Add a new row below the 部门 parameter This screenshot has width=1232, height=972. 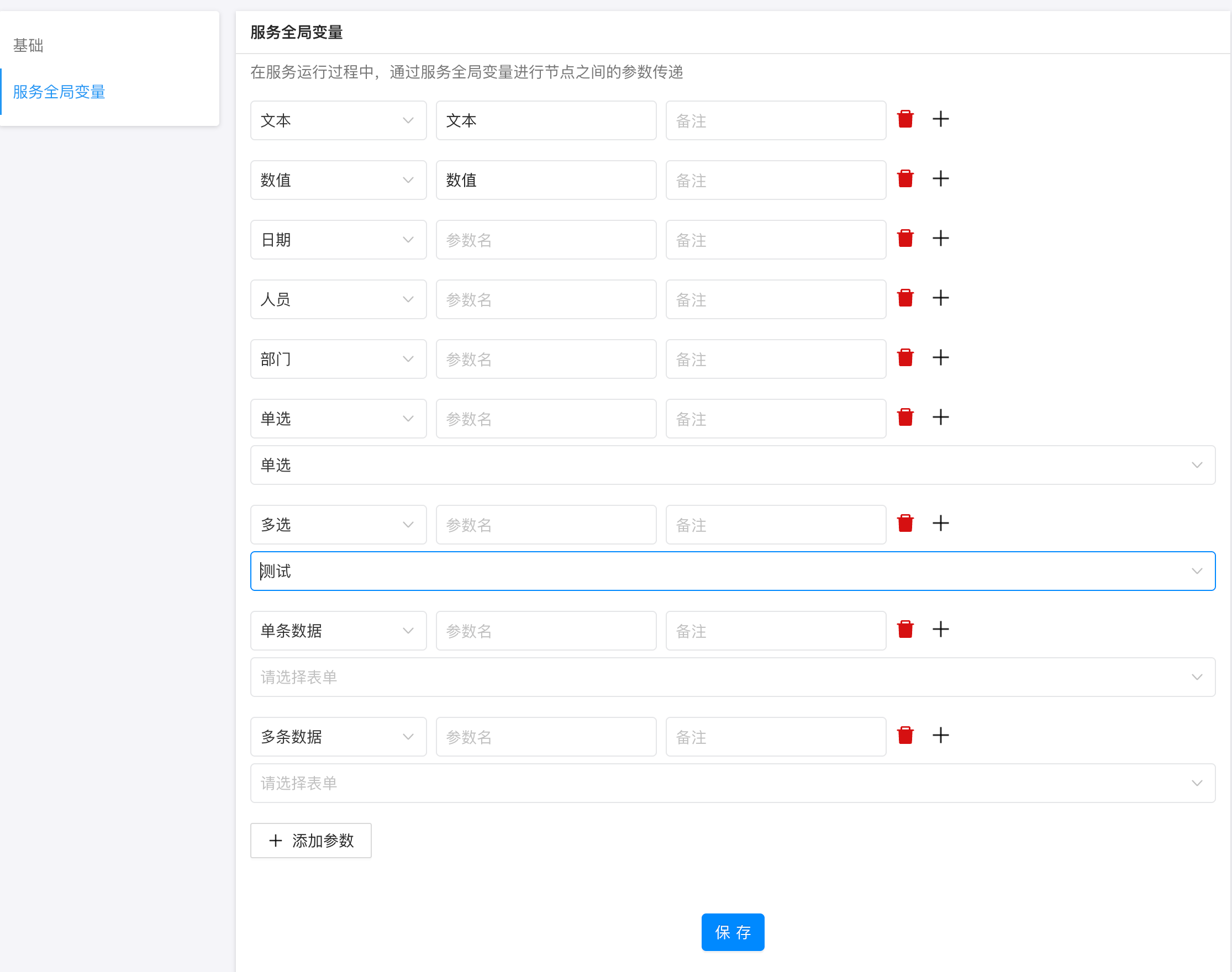(940, 357)
